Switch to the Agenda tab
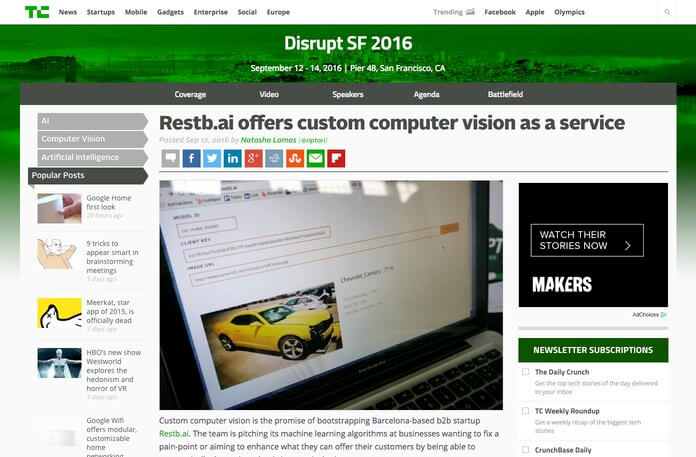 427,94
